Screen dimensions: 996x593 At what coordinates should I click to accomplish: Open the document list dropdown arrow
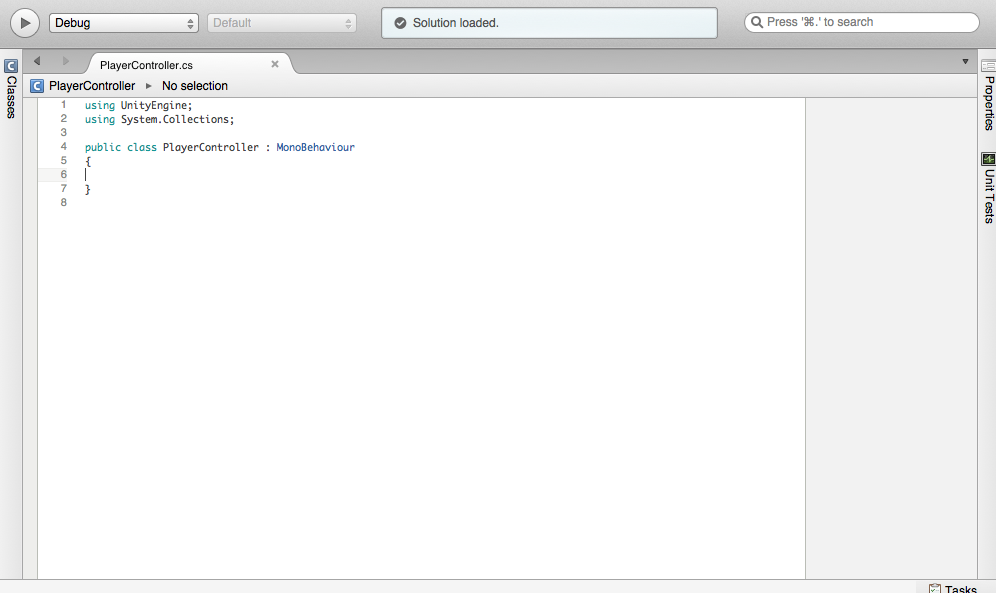965,62
